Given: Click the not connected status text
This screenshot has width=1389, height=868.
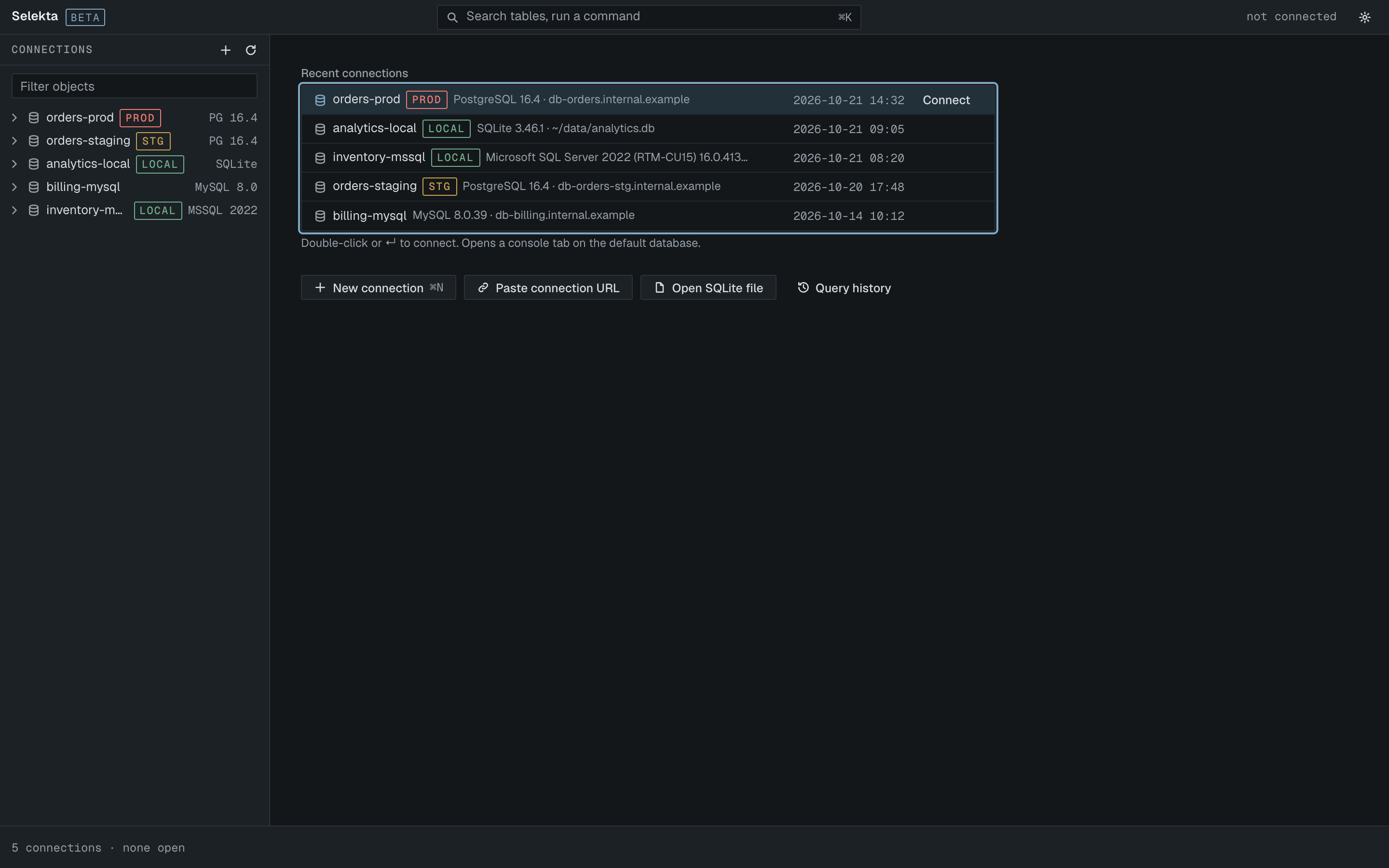Looking at the screenshot, I should click(1291, 17).
